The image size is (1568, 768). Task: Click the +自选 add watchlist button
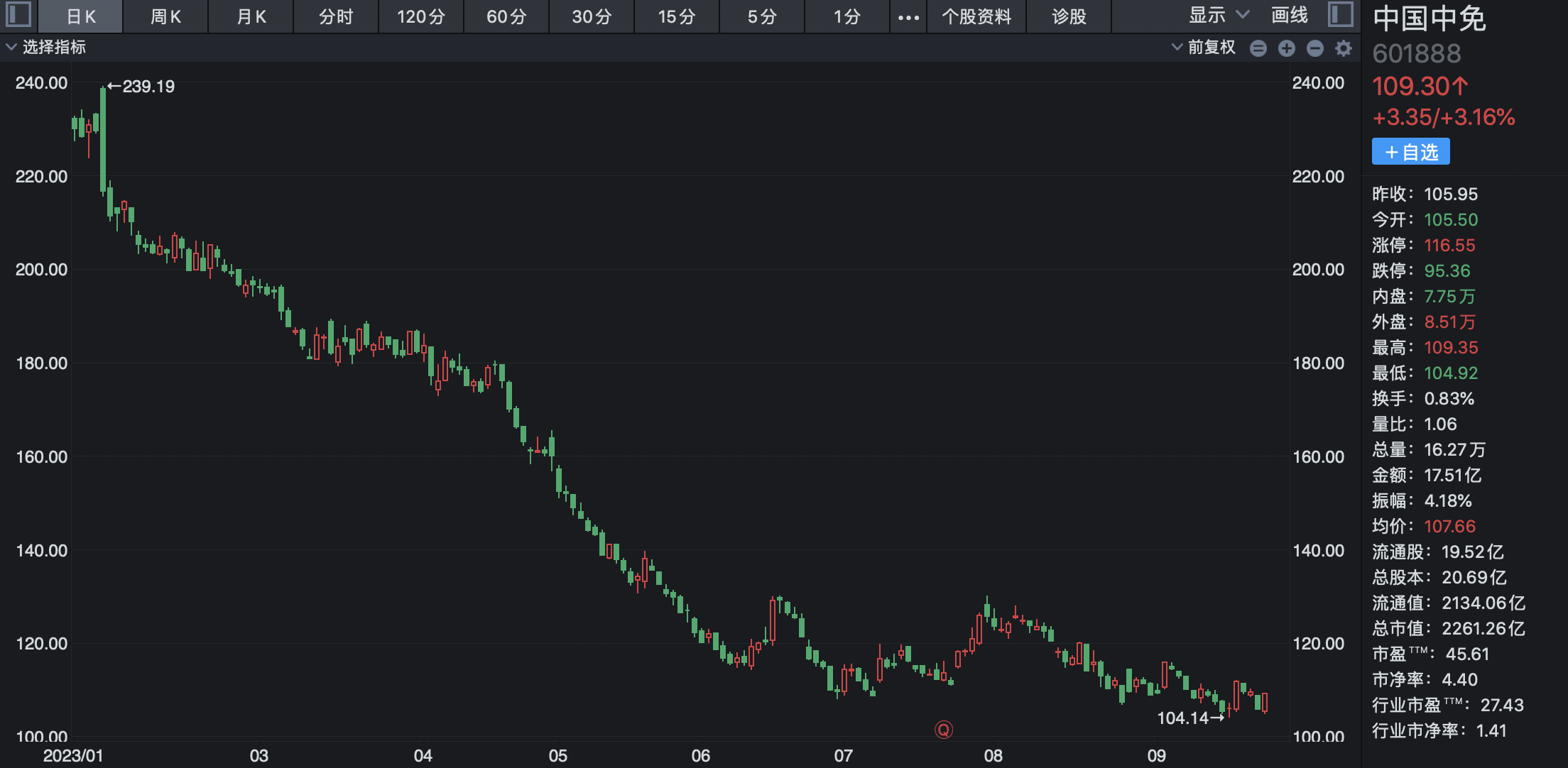(1410, 152)
